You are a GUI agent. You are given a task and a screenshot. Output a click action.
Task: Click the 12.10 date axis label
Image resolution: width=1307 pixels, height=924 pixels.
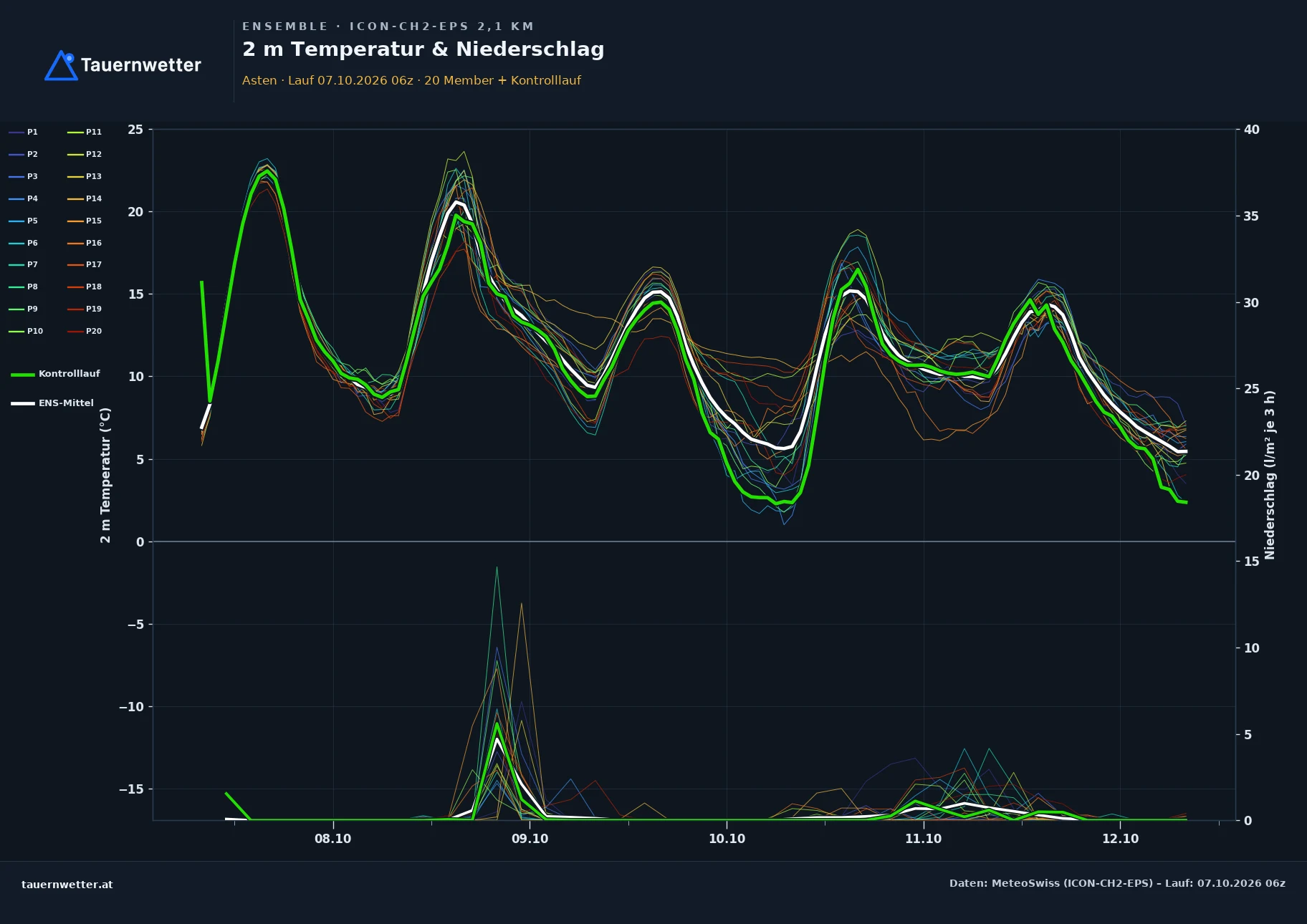coord(1120,839)
